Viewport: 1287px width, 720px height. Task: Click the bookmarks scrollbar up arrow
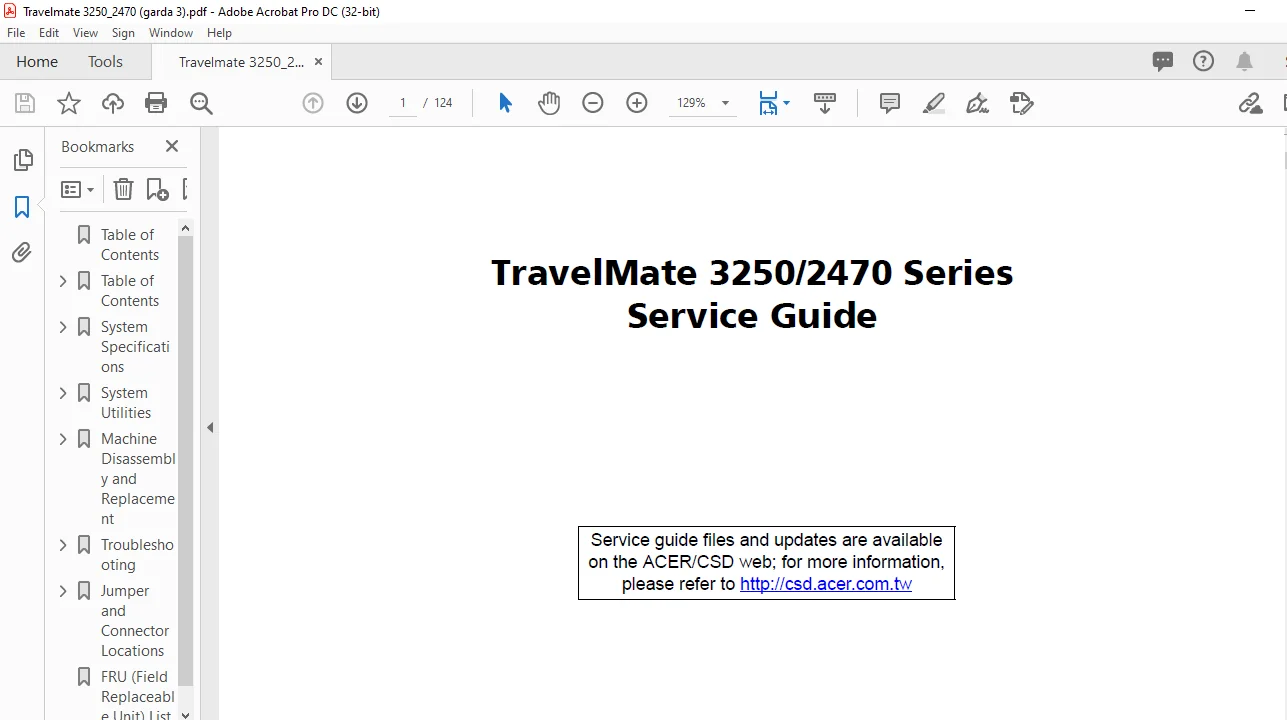(x=185, y=229)
